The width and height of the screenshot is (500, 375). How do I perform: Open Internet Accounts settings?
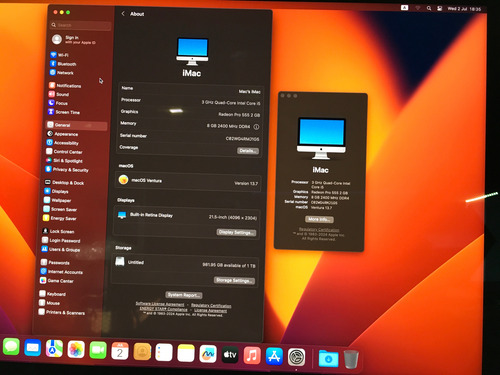coord(62,272)
